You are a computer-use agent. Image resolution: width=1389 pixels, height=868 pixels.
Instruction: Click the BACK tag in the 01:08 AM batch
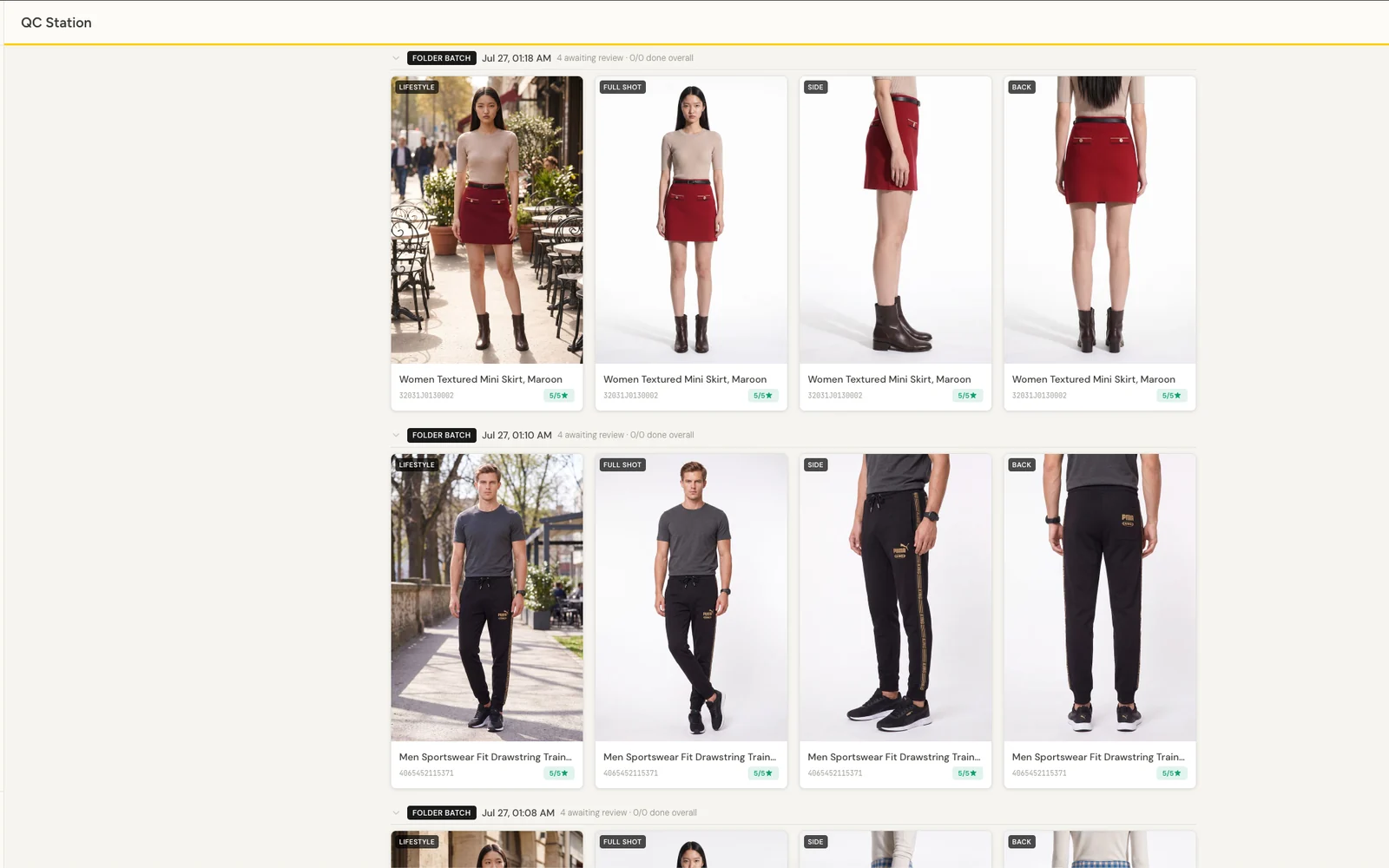pos(1022,842)
